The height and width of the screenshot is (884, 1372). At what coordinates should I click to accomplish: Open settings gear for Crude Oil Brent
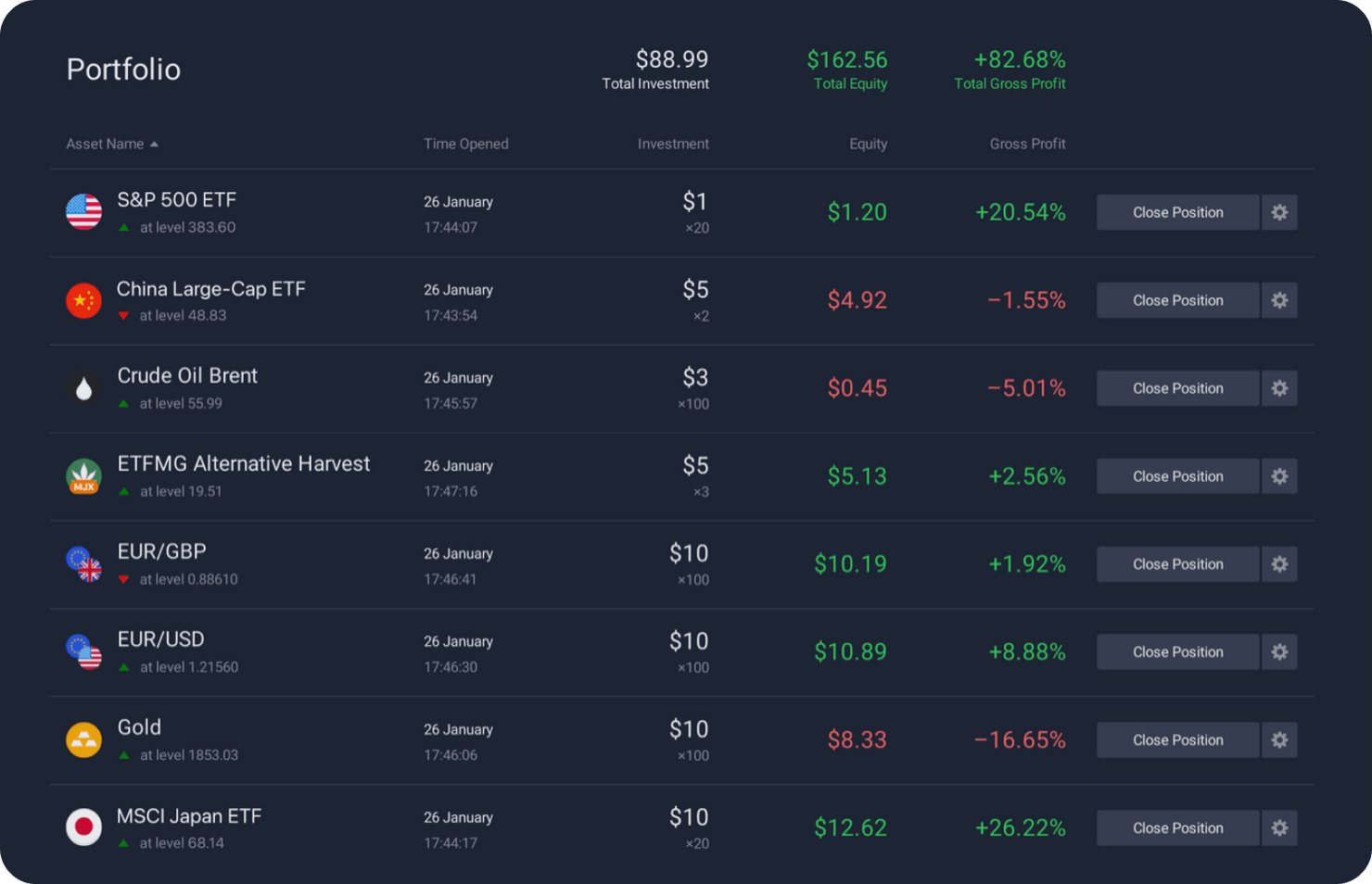1279,388
